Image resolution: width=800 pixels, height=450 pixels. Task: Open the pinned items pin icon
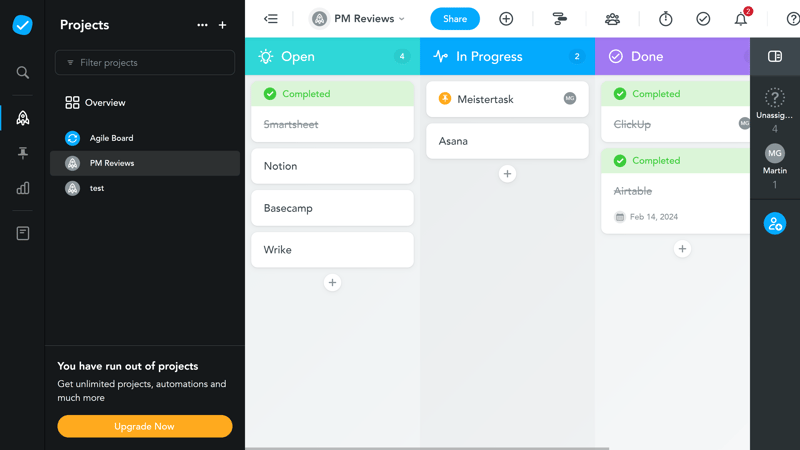tap(22, 153)
